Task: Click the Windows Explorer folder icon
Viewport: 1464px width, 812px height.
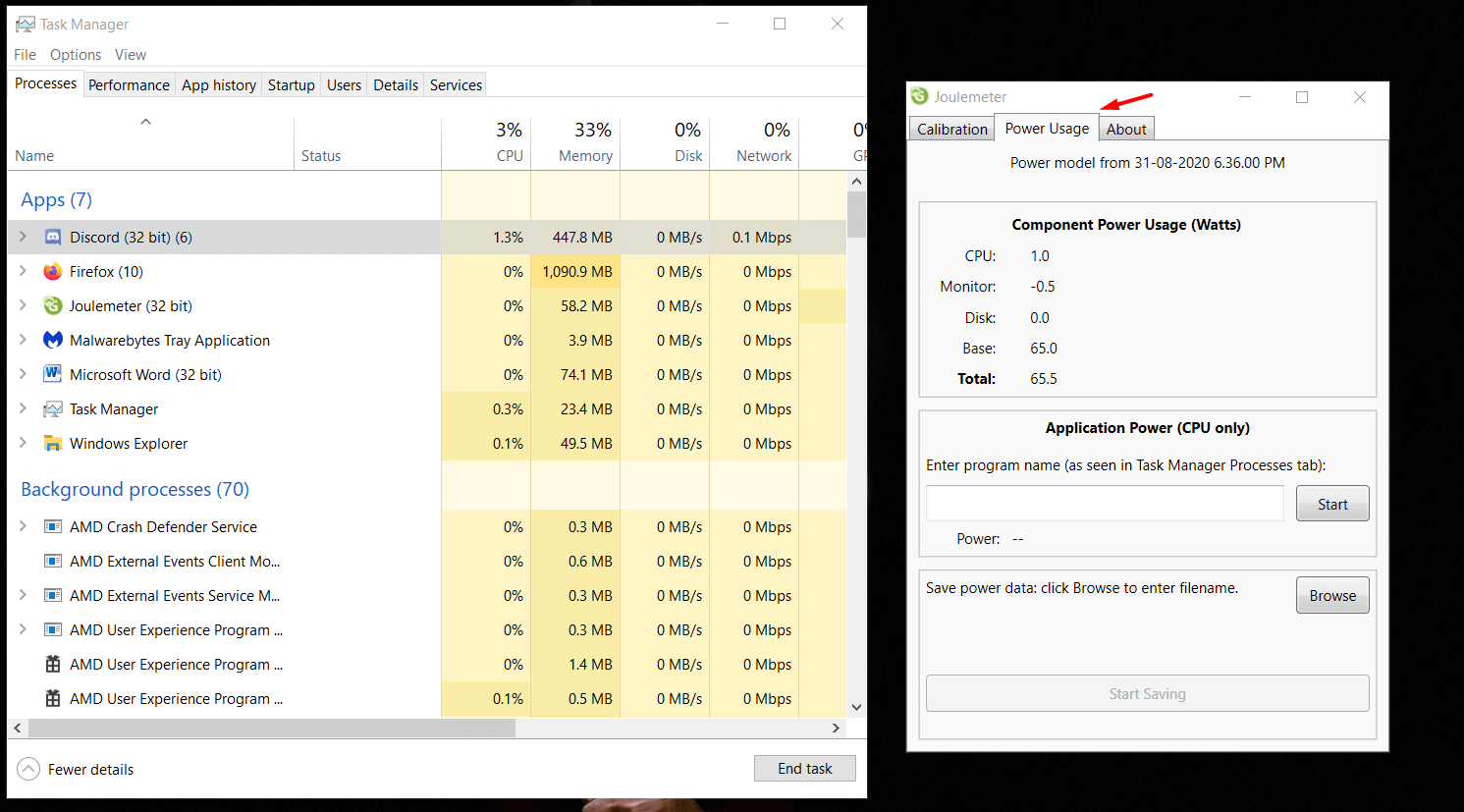Action: click(53, 444)
